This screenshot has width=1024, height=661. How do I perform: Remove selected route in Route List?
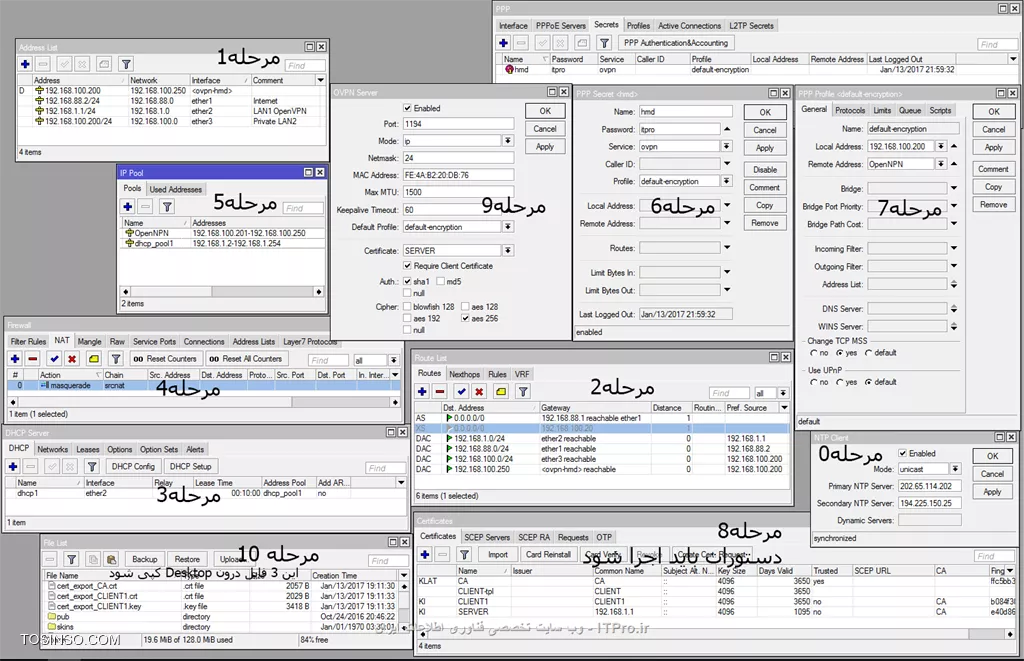point(440,391)
